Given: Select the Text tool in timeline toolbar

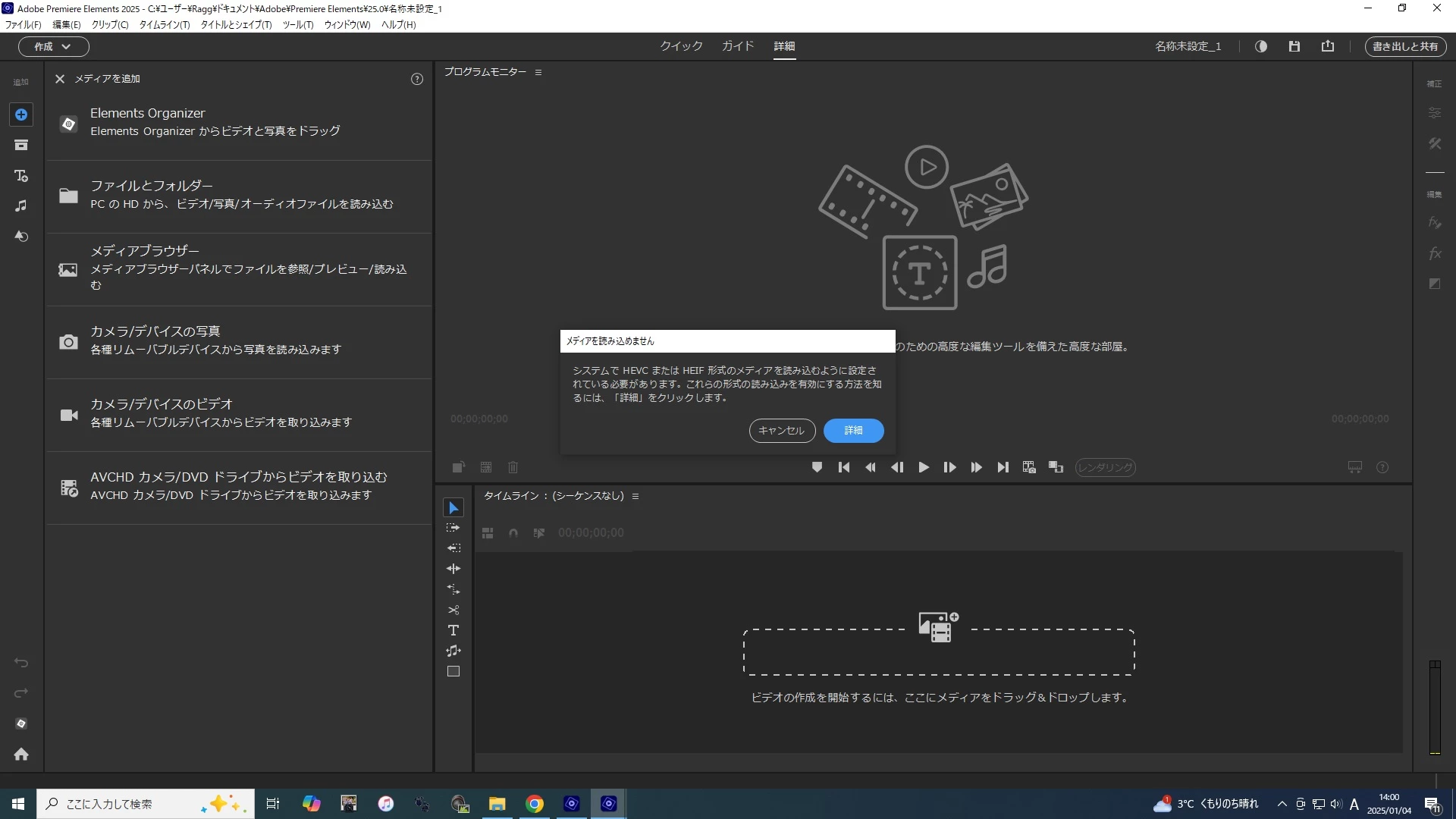Looking at the screenshot, I should pos(453,630).
